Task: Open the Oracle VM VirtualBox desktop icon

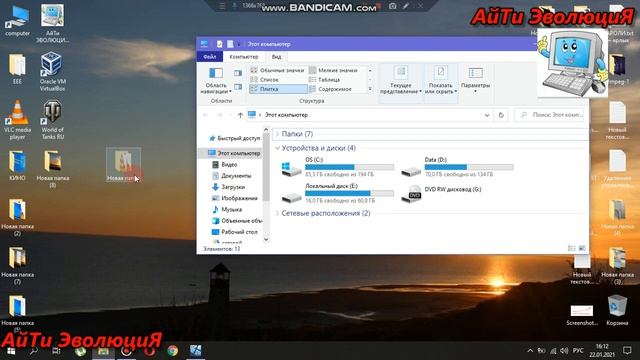Action: [52, 71]
